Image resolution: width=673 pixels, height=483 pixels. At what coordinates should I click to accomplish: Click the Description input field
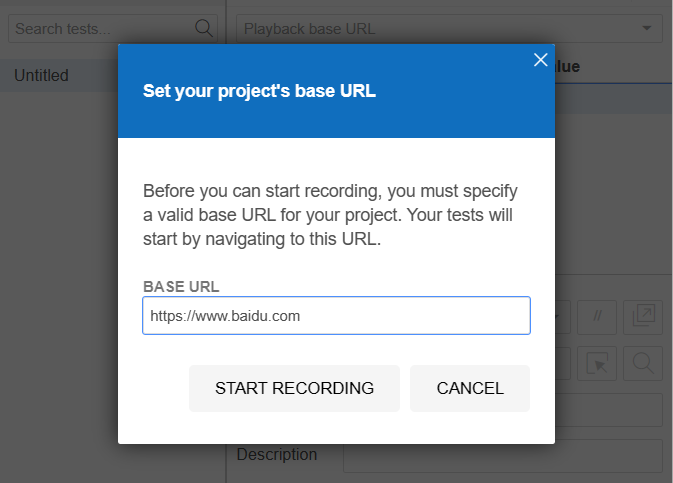click(503, 456)
